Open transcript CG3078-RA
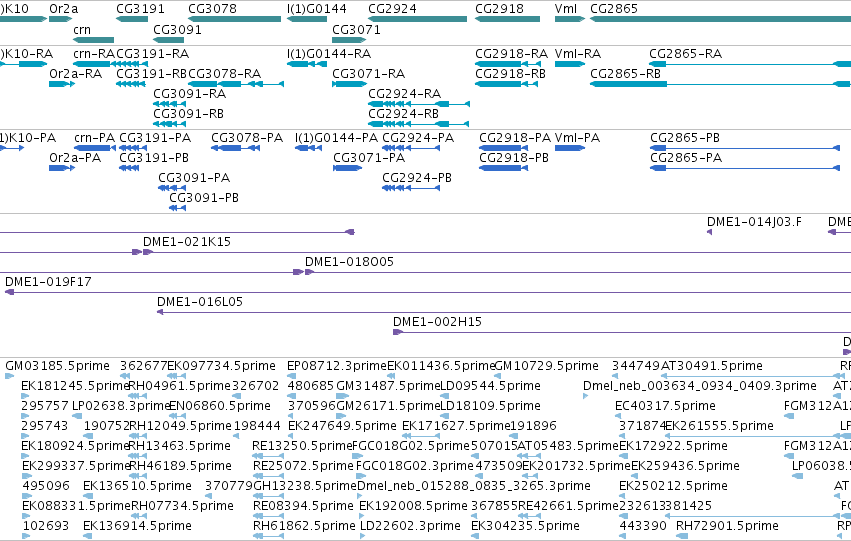 click(x=225, y=74)
